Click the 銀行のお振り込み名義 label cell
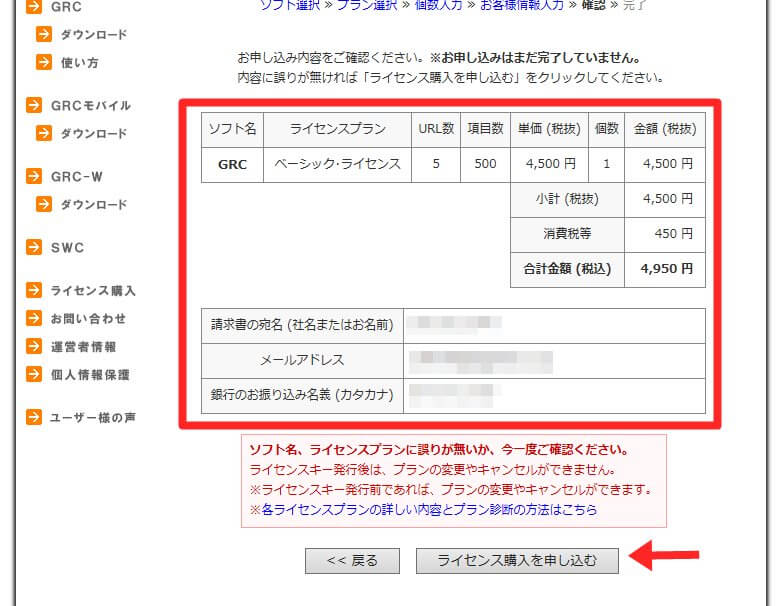Viewport: 777px width, 606px height. (x=302, y=395)
